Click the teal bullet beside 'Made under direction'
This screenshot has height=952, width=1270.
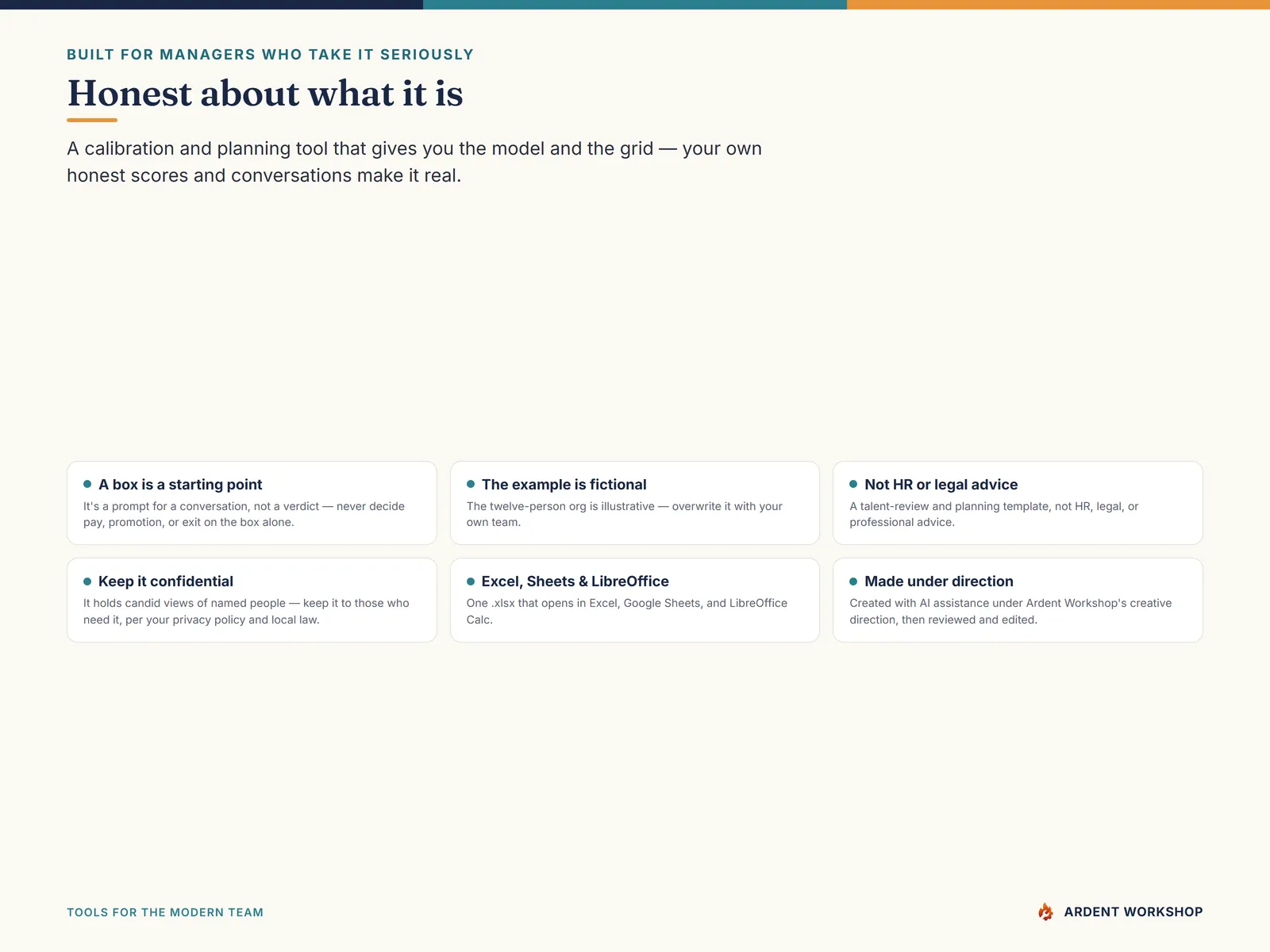(x=853, y=582)
